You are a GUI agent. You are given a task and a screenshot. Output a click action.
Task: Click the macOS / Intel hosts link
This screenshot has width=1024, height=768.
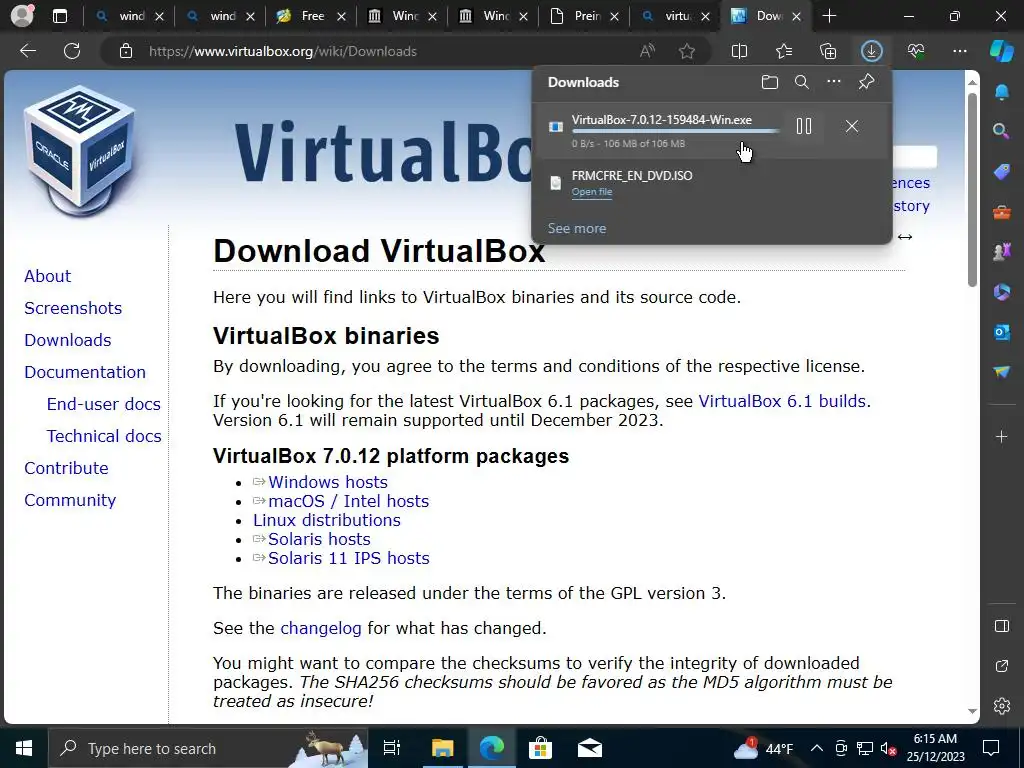click(349, 501)
